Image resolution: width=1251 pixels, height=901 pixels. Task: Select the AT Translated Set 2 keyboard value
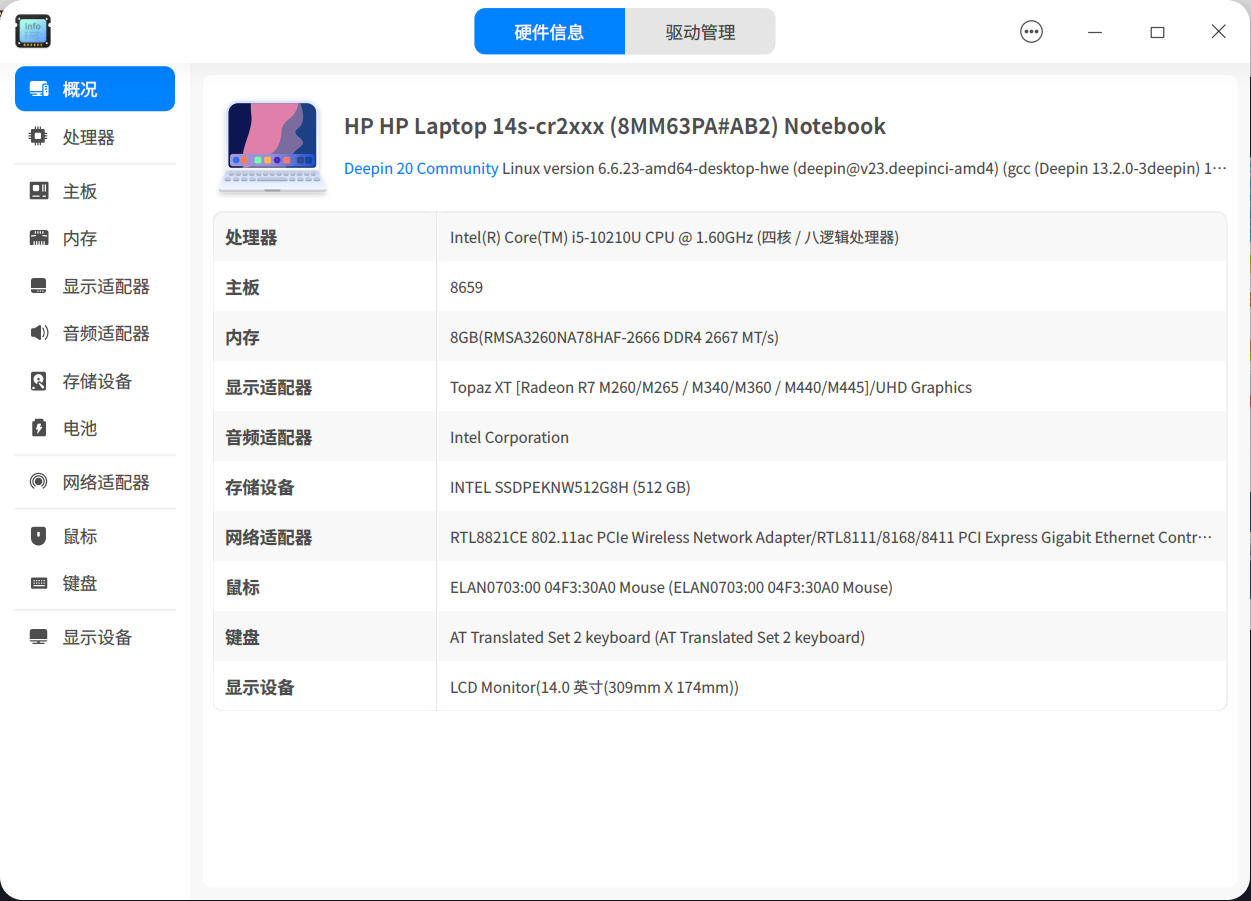pos(657,637)
